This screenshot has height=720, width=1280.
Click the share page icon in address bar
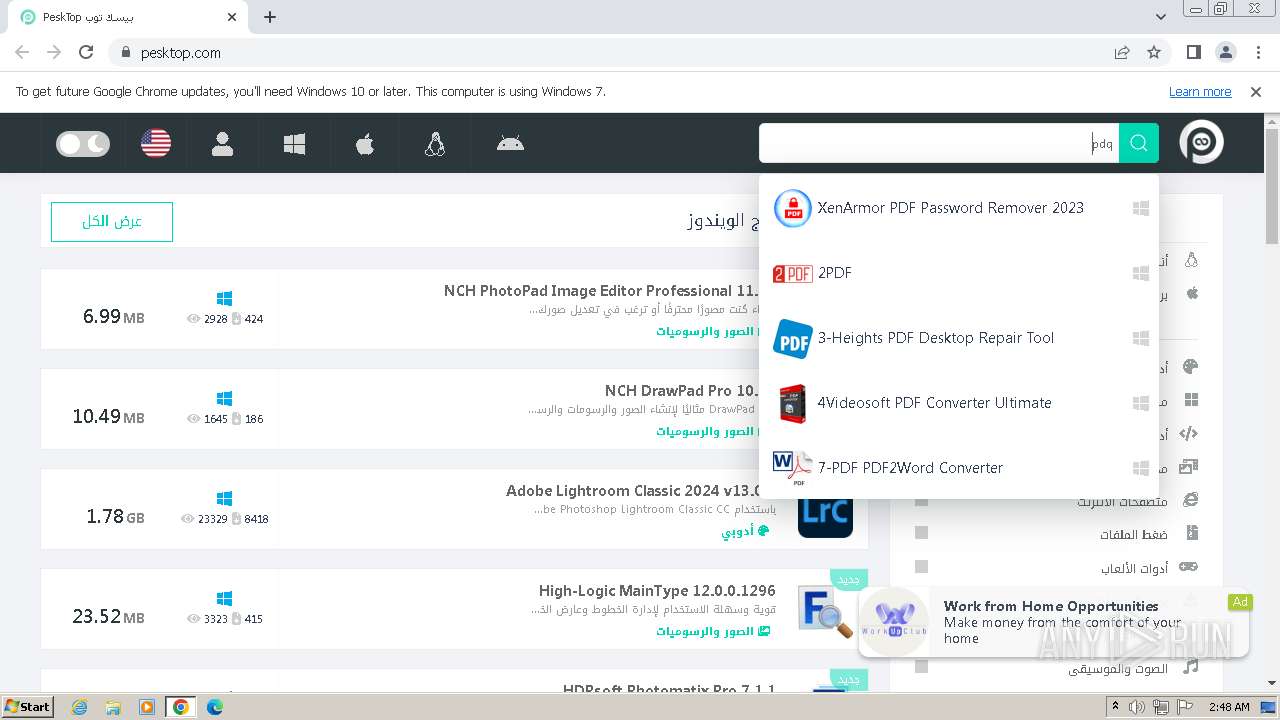point(1122,53)
